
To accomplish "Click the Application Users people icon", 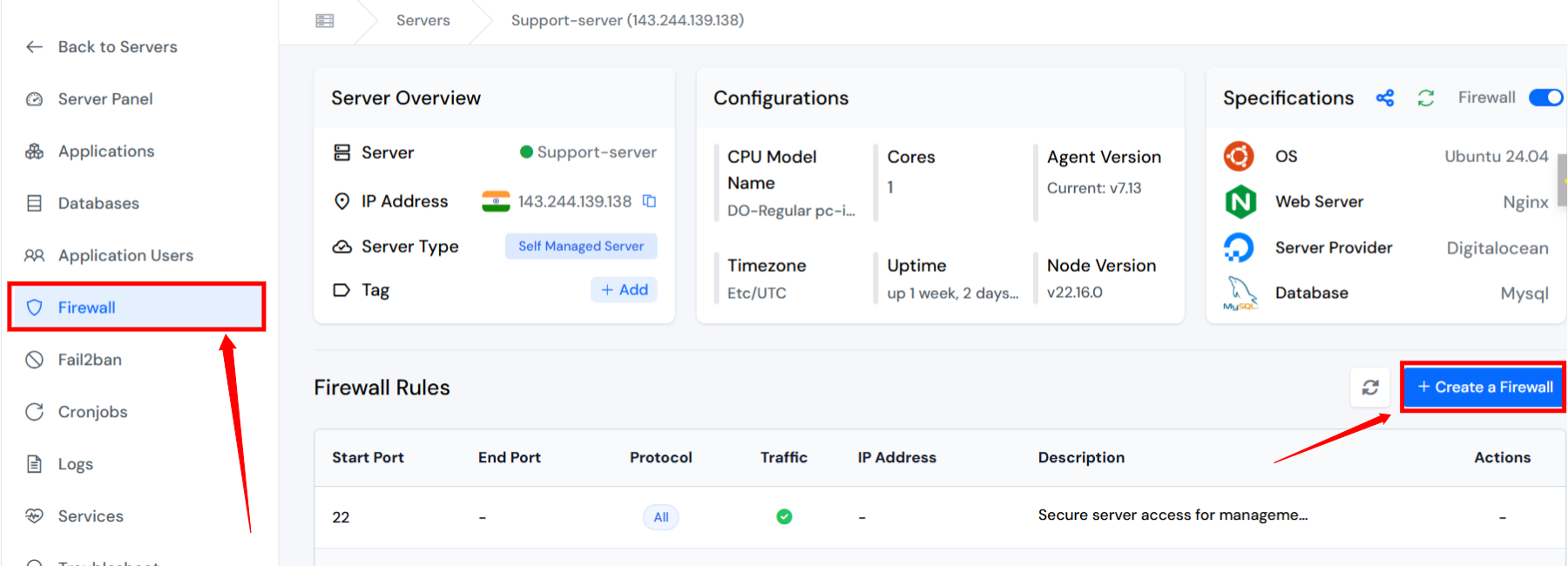I will pyautogui.click(x=34, y=256).
